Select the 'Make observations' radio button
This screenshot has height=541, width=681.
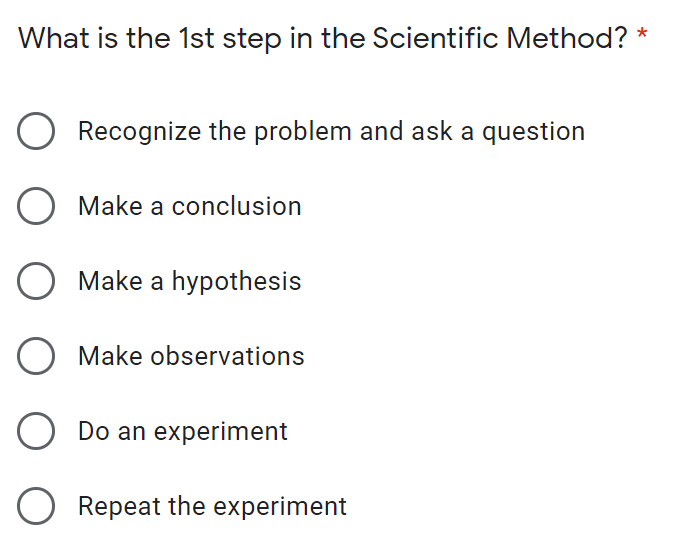(x=36, y=357)
